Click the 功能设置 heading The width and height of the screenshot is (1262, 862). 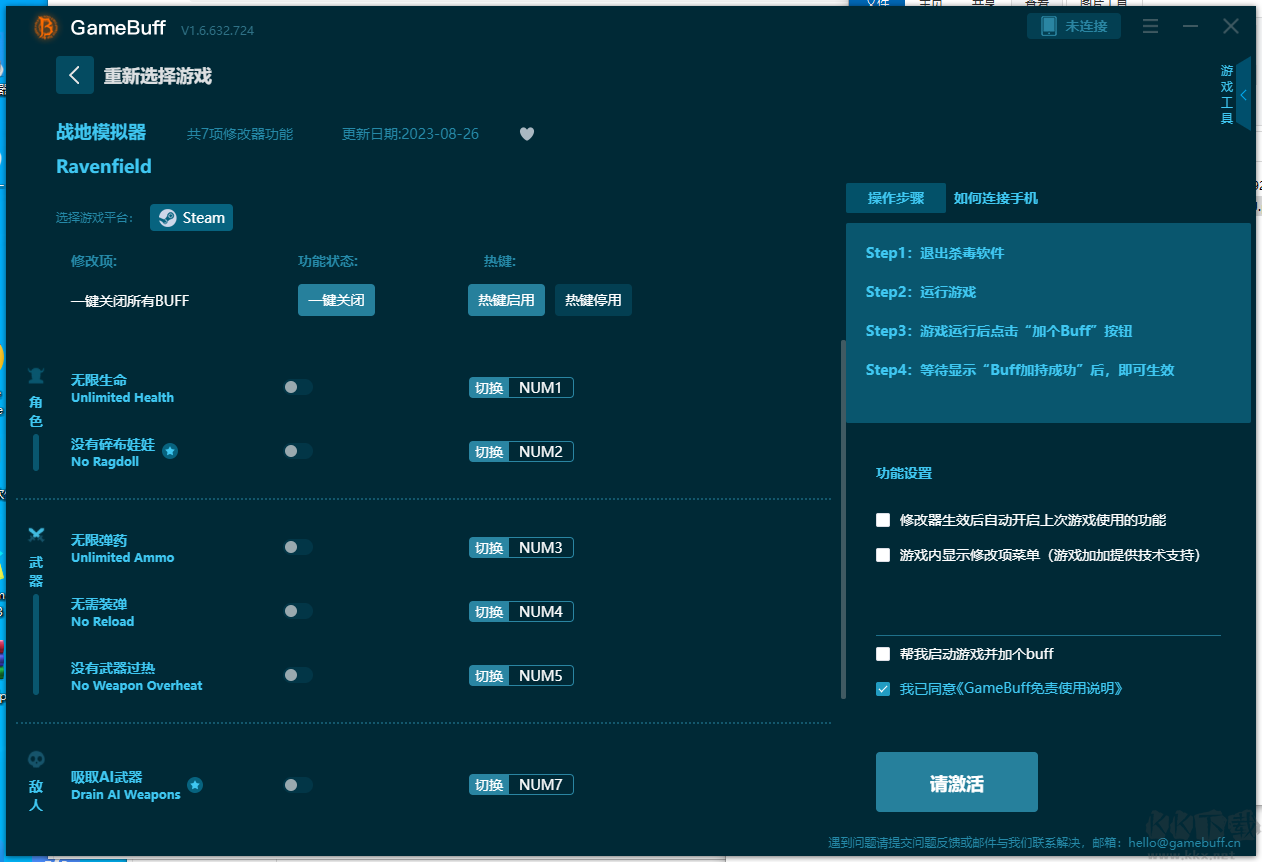(x=904, y=473)
